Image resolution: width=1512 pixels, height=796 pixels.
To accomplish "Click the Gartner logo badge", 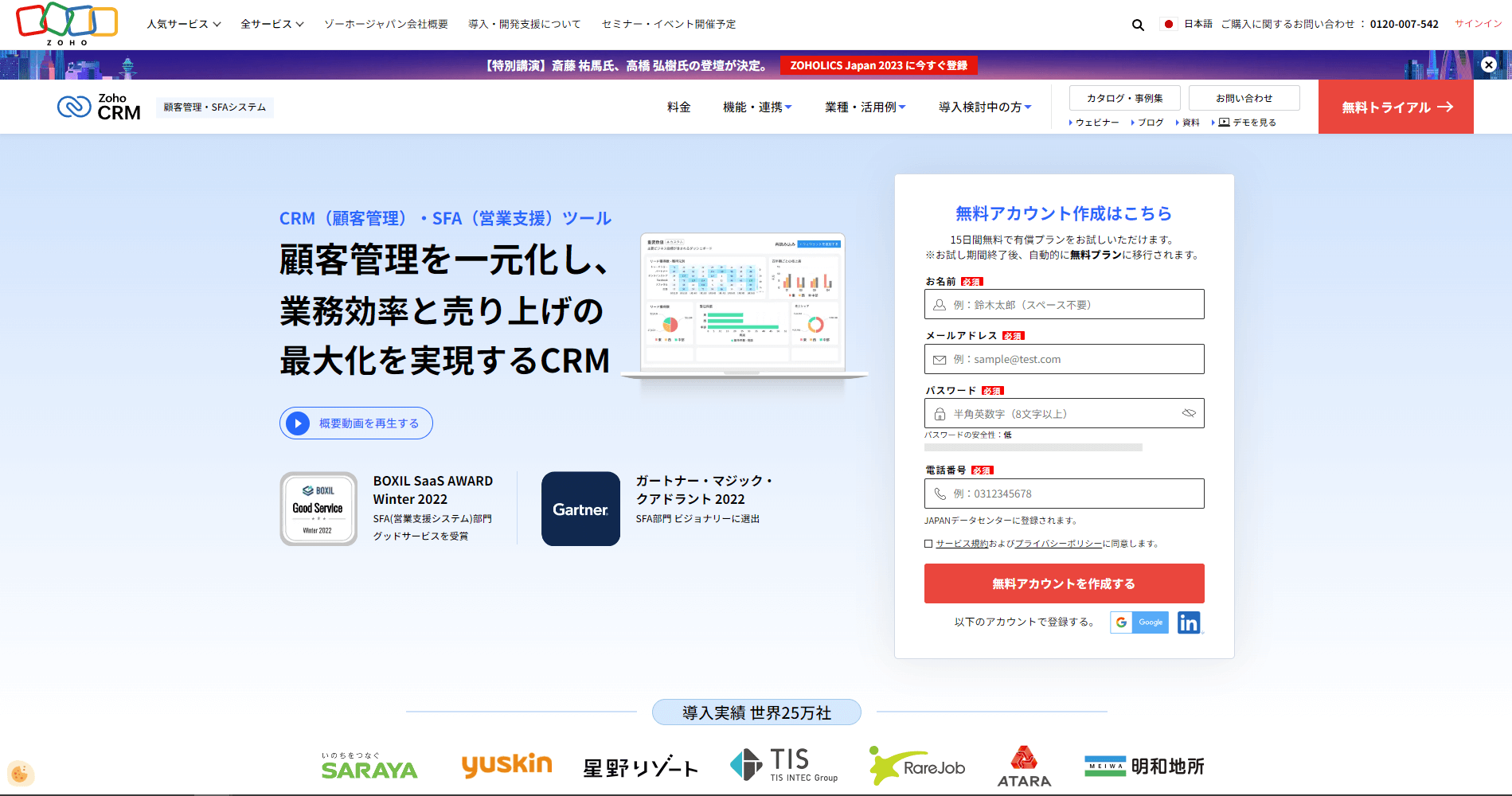I will 580,509.
